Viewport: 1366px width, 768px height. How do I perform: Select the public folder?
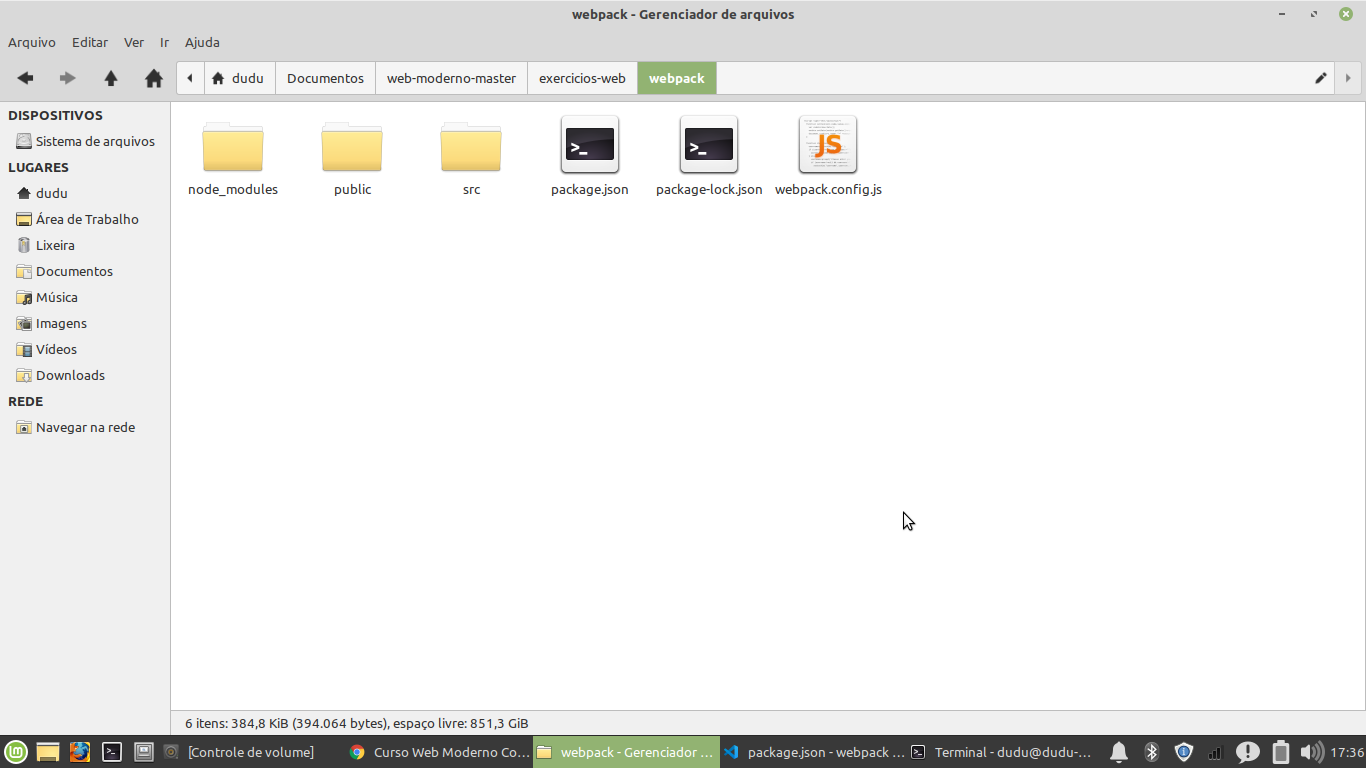click(x=352, y=146)
